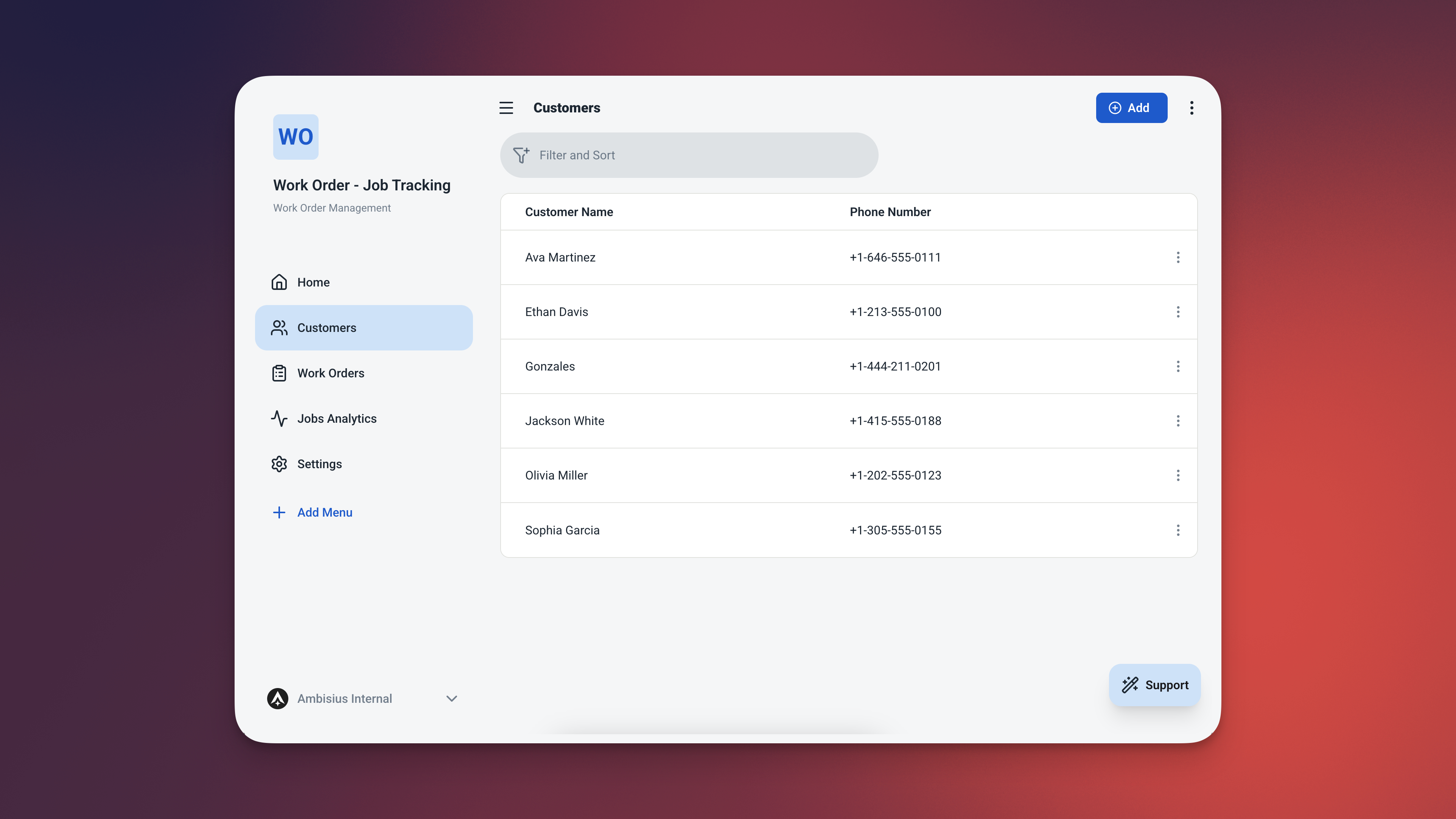The image size is (1456, 819).
Task: Open the Settings menu item
Action: click(319, 464)
